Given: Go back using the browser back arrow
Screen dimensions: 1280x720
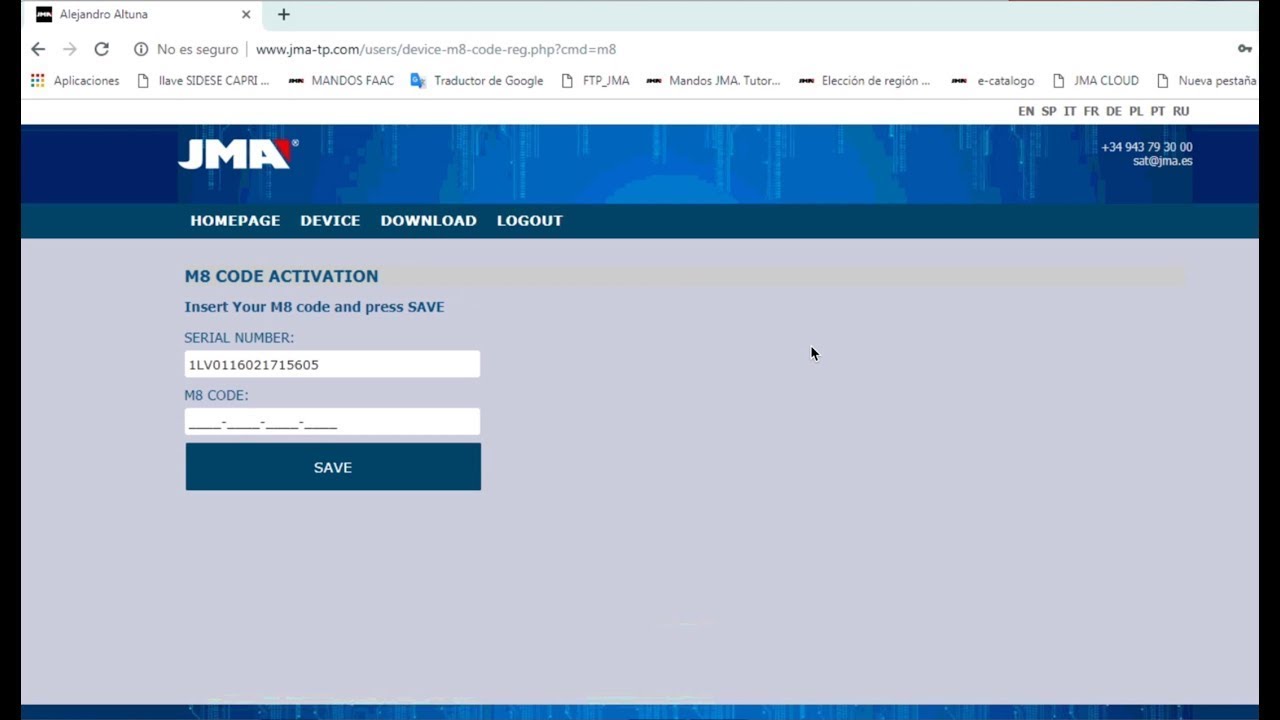Looking at the screenshot, I should tap(38, 49).
